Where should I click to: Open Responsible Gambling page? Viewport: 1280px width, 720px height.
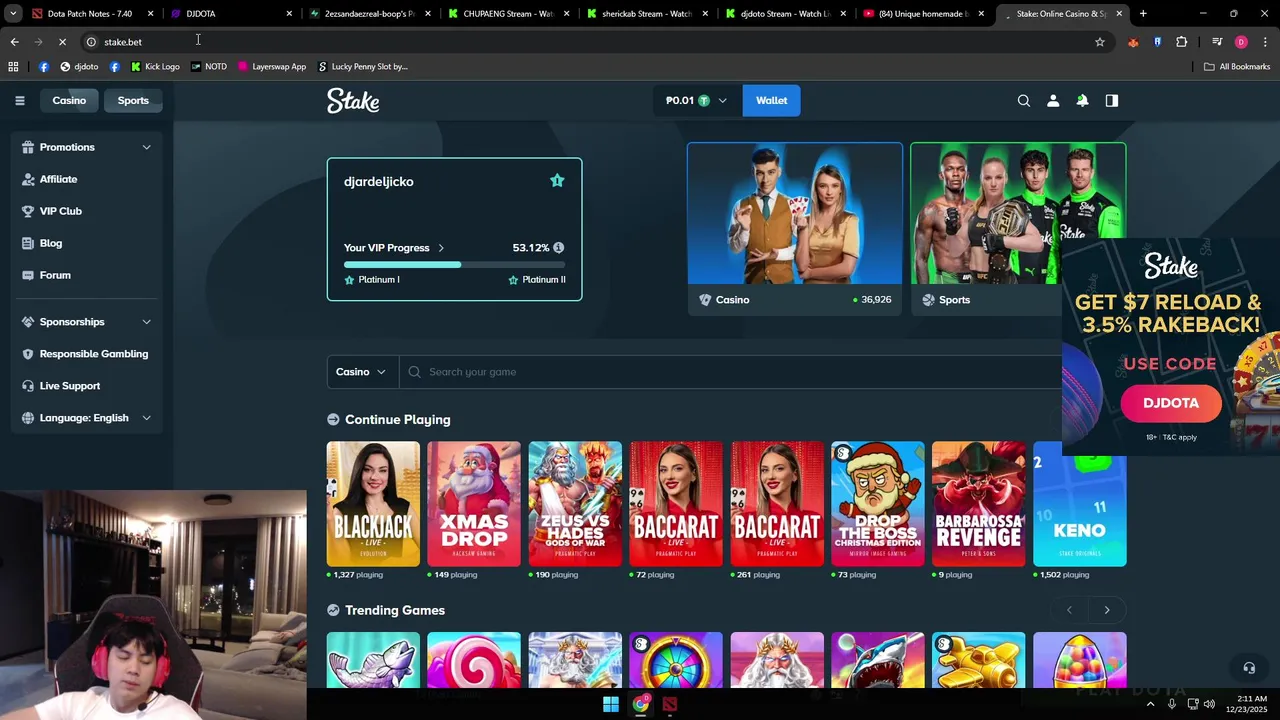tap(93, 354)
